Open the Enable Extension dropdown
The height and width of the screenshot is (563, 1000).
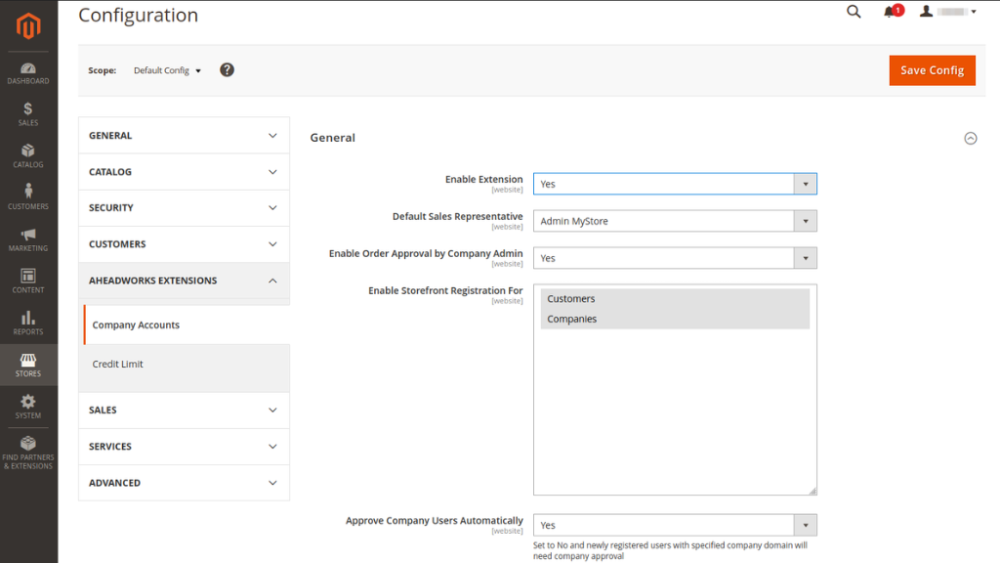click(675, 184)
